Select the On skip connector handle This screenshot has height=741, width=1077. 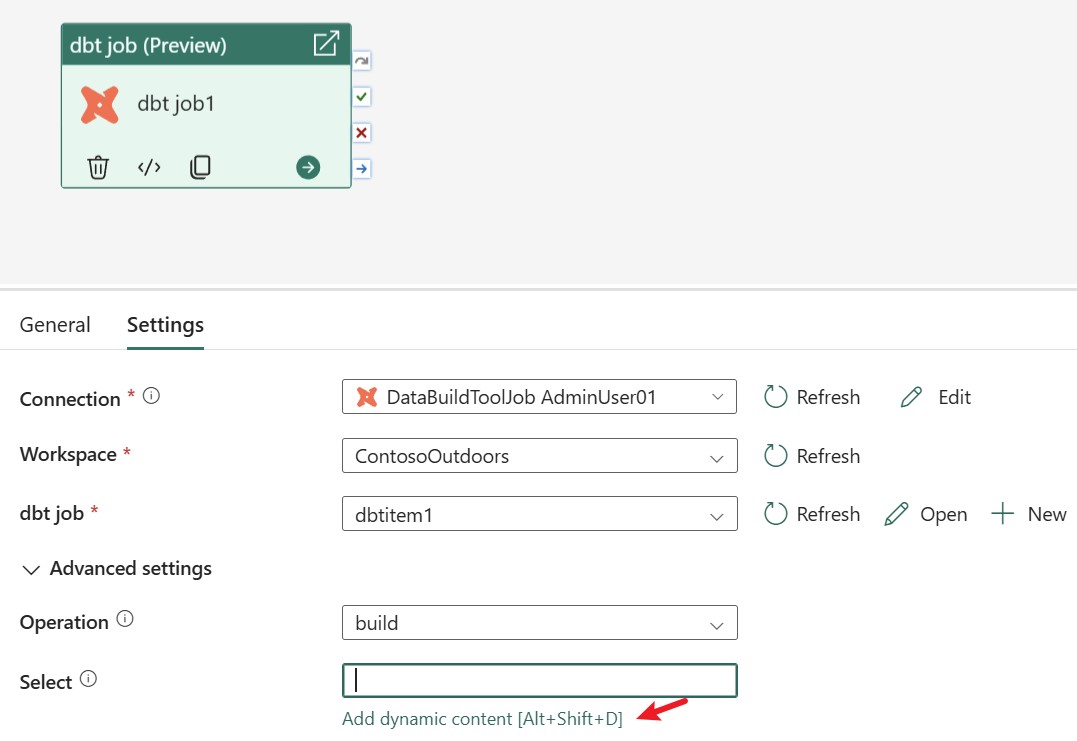coord(362,61)
